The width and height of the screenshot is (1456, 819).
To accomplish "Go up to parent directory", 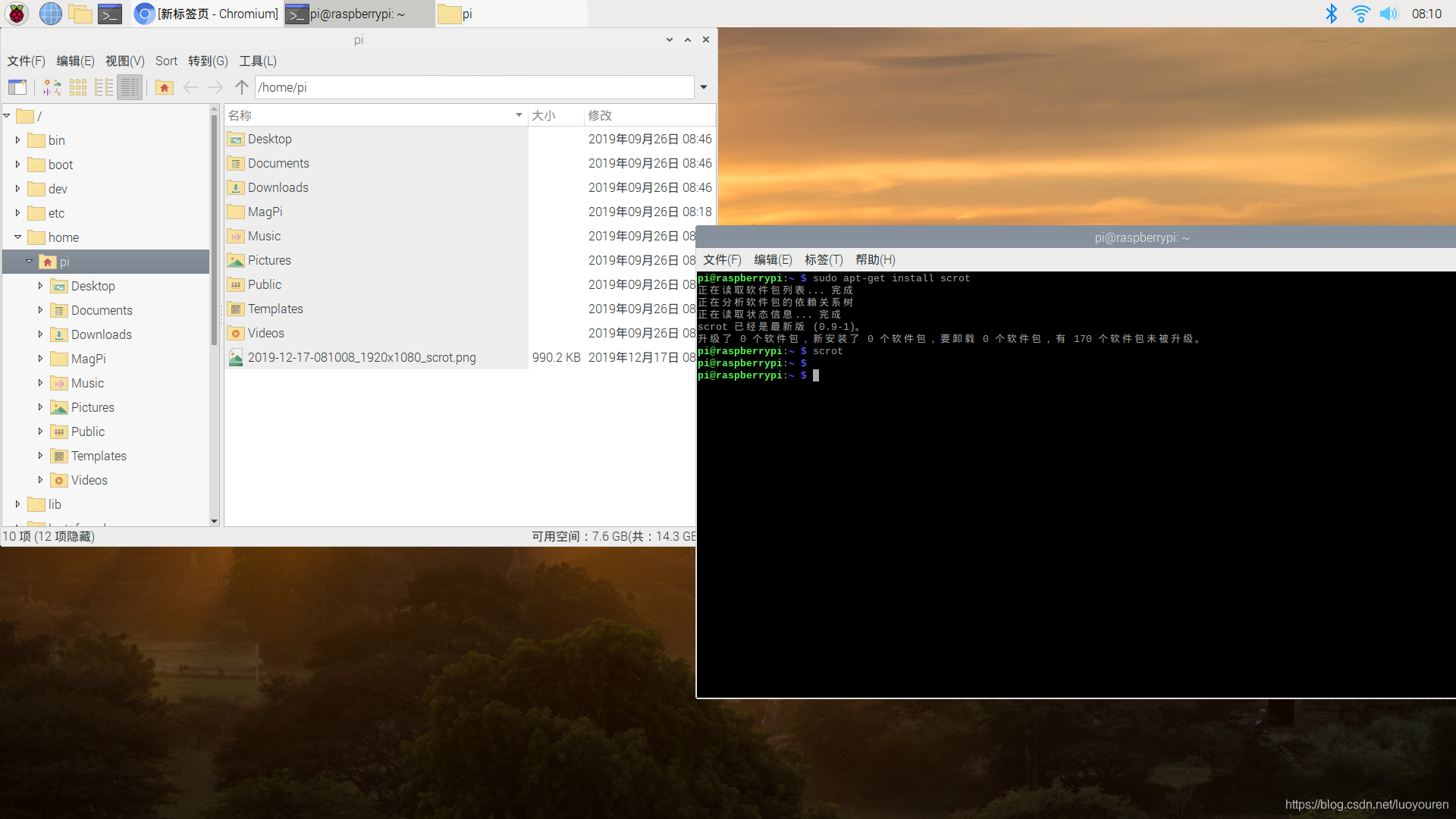I will pos(242,87).
